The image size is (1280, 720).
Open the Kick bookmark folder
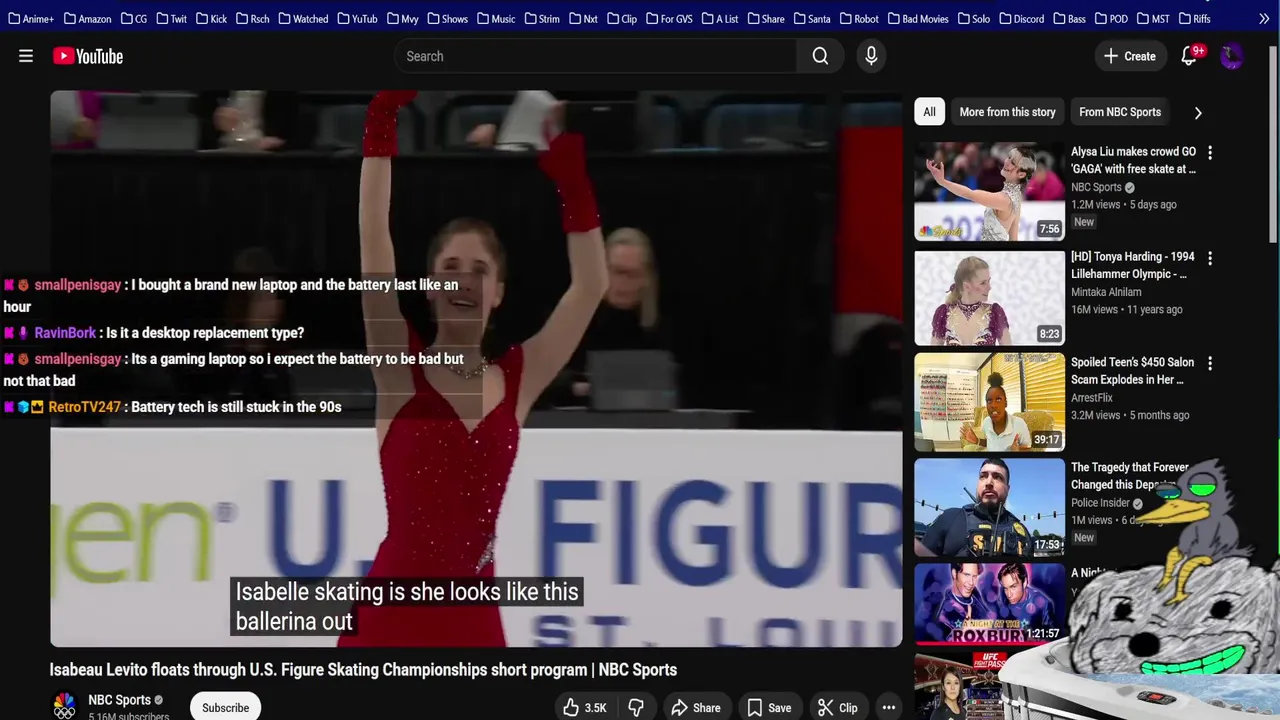(211, 18)
